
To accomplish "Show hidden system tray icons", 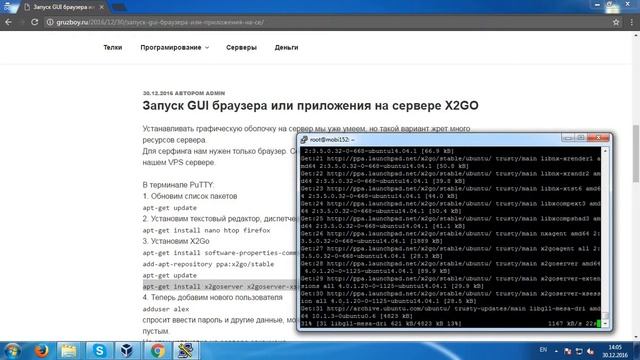I will pos(556,351).
